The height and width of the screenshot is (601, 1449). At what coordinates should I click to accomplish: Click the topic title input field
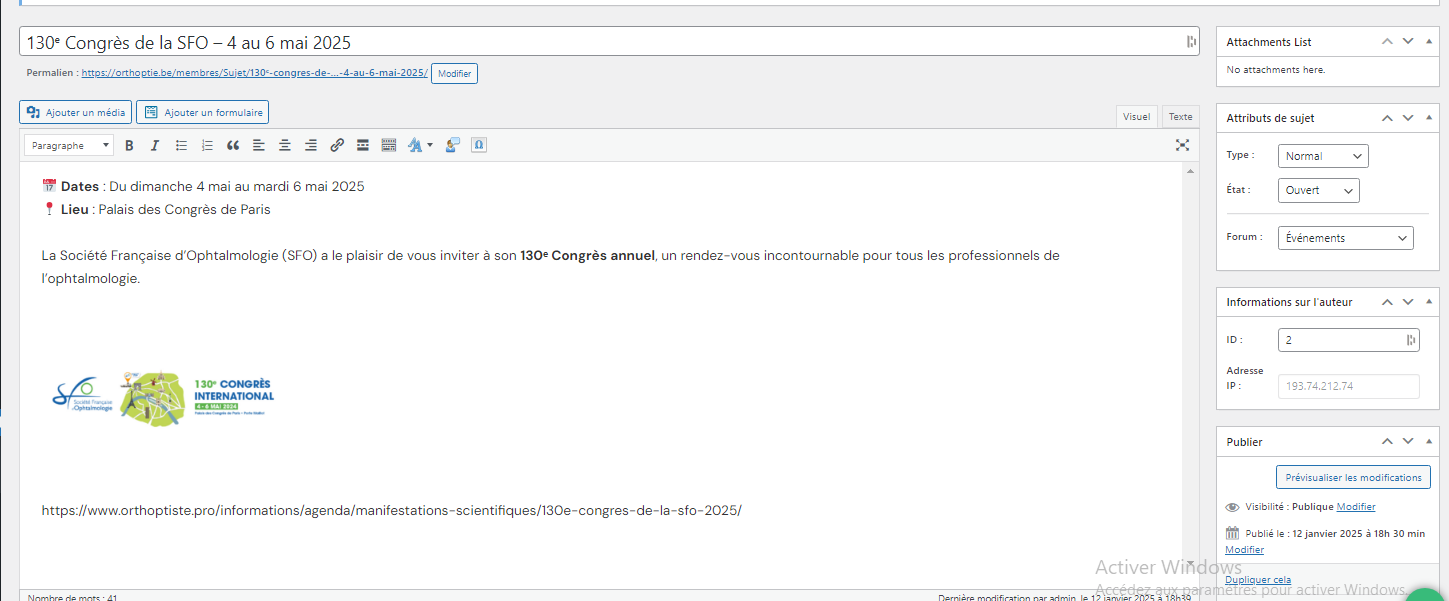[x=609, y=42]
